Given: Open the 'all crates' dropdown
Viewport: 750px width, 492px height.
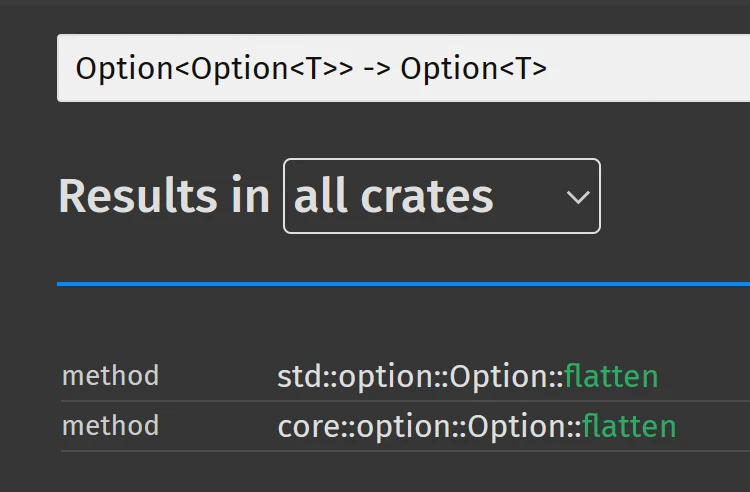Looking at the screenshot, I should click(441, 196).
